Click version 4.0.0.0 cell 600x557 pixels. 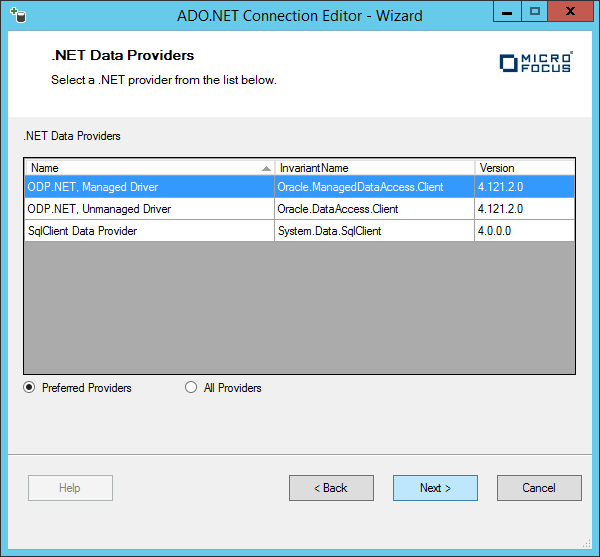tap(525, 231)
